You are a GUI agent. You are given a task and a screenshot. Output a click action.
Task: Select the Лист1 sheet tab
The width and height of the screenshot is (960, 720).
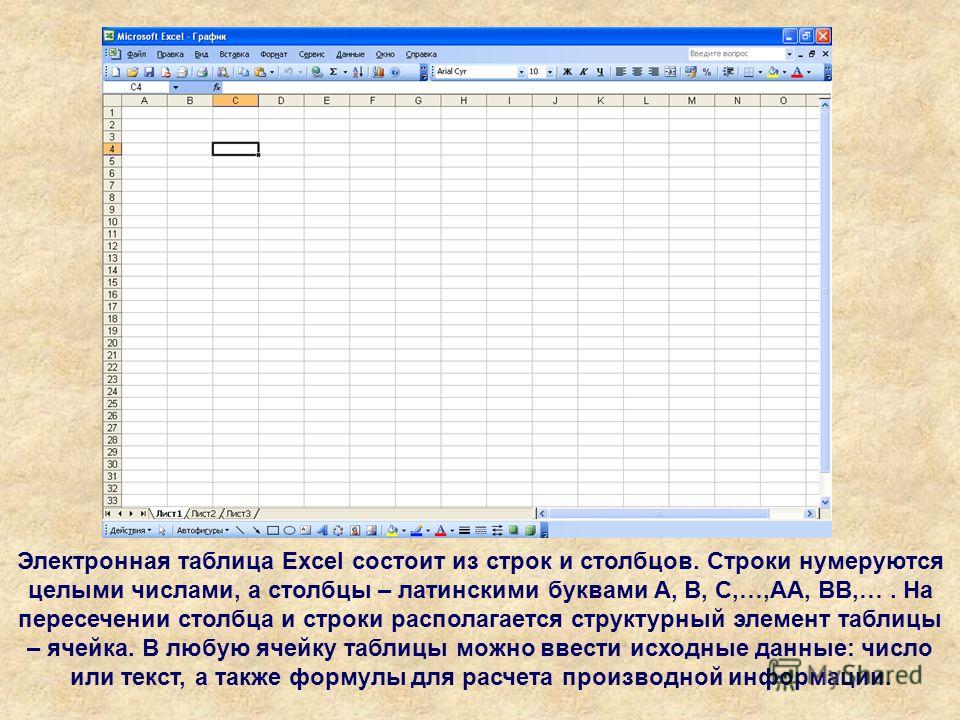click(168, 514)
